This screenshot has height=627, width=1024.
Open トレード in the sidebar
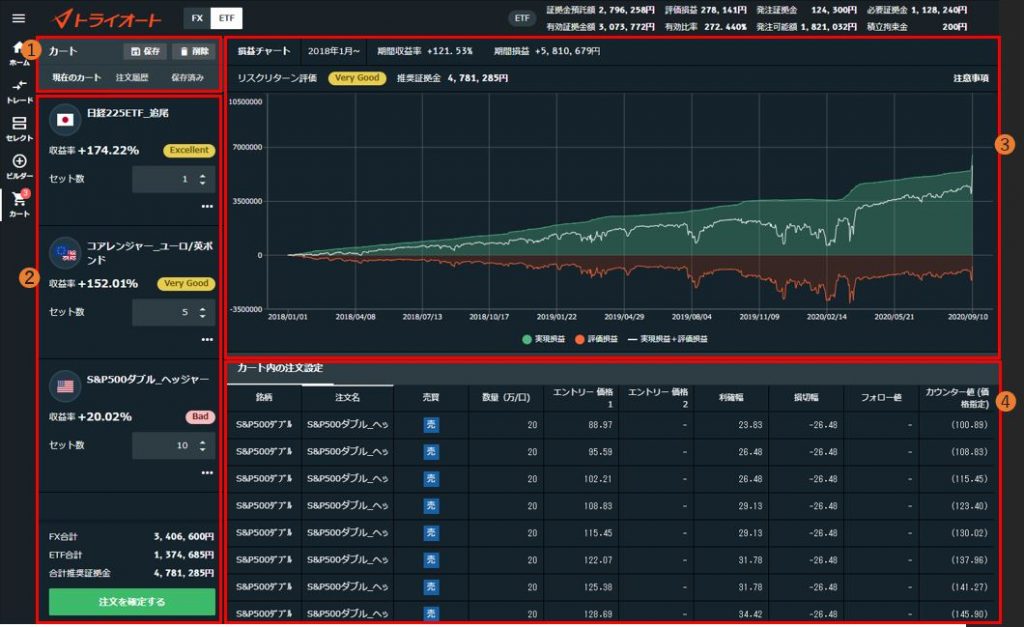tap(19, 91)
